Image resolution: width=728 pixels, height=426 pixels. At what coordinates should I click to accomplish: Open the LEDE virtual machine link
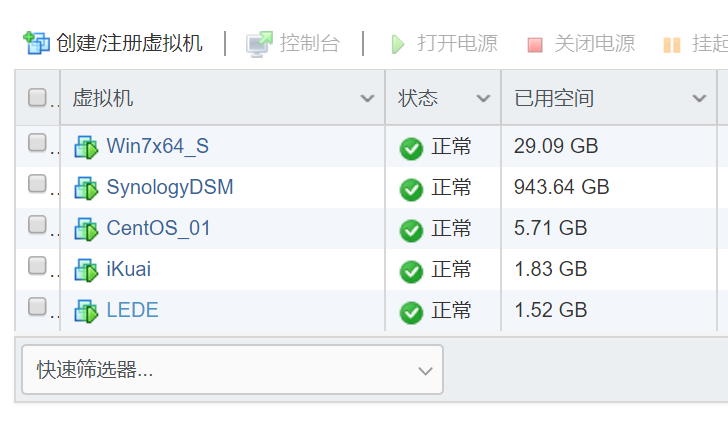pos(132,310)
